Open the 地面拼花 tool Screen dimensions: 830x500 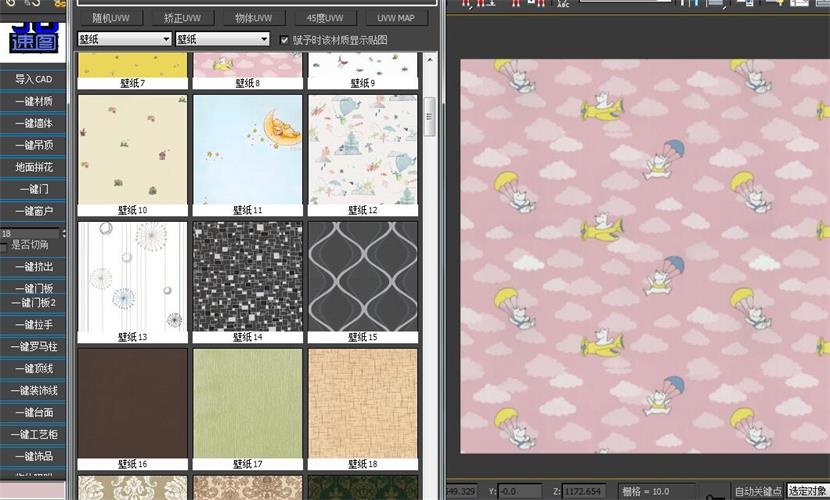33,167
